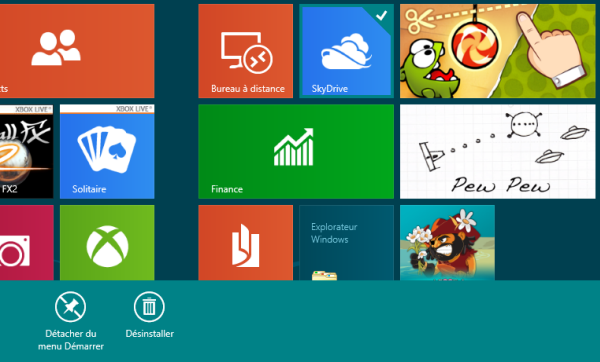The height and width of the screenshot is (362, 600).
Task: Open the Cut the Rope game tile
Action: (497, 51)
